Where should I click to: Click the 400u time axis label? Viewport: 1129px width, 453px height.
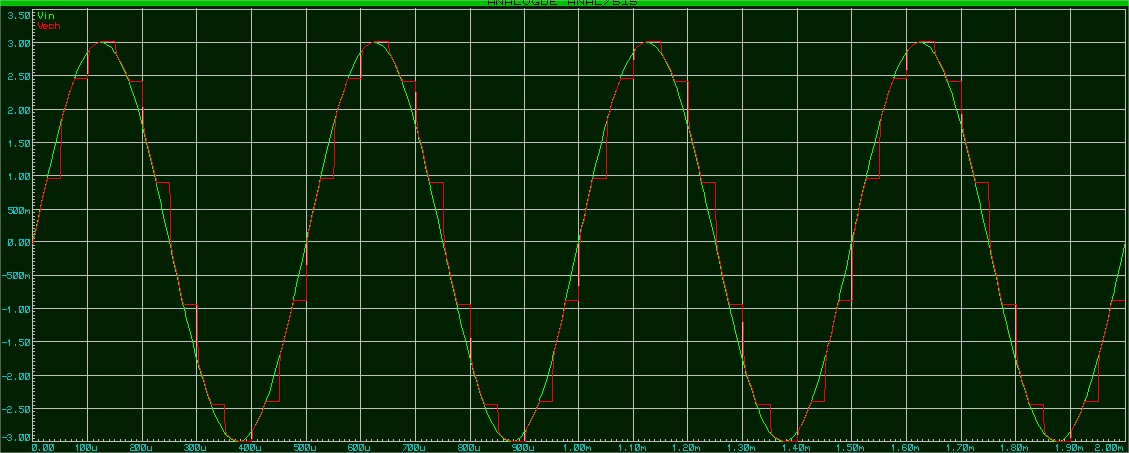[251, 447]
